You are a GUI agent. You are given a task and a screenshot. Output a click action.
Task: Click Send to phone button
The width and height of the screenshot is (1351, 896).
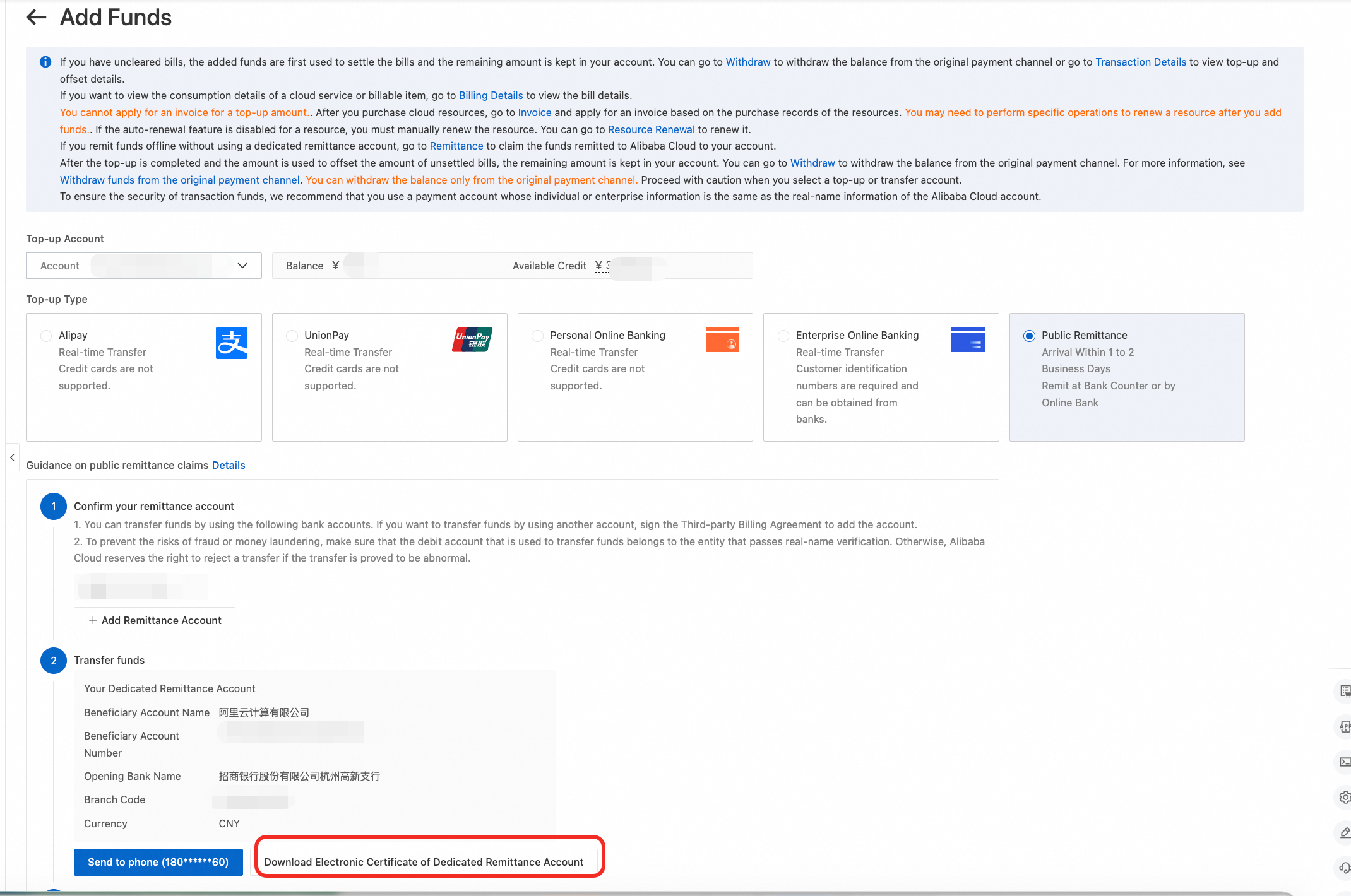pyautogui.click(x=158, y=862)
